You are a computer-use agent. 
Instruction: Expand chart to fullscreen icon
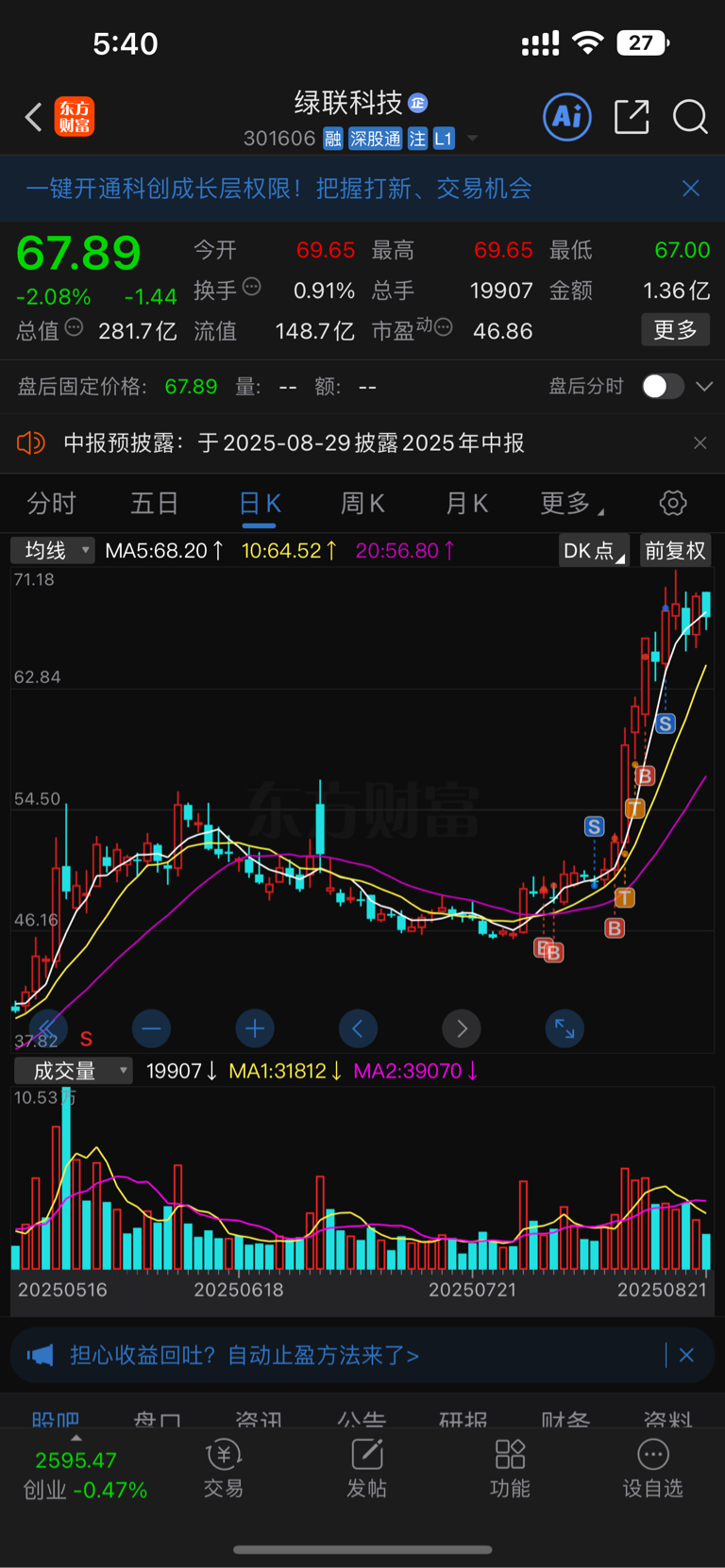(x=565, y=1028)
